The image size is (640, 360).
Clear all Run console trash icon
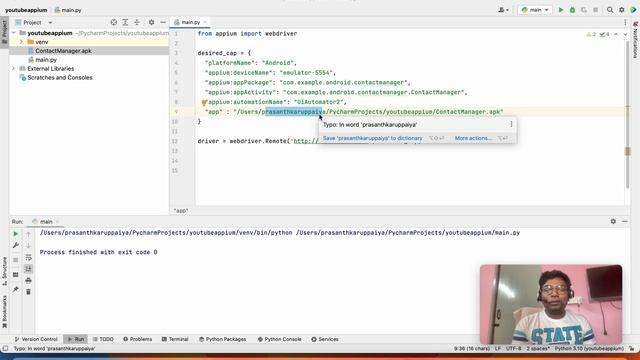pyautogui.click(x=28, y=292)
